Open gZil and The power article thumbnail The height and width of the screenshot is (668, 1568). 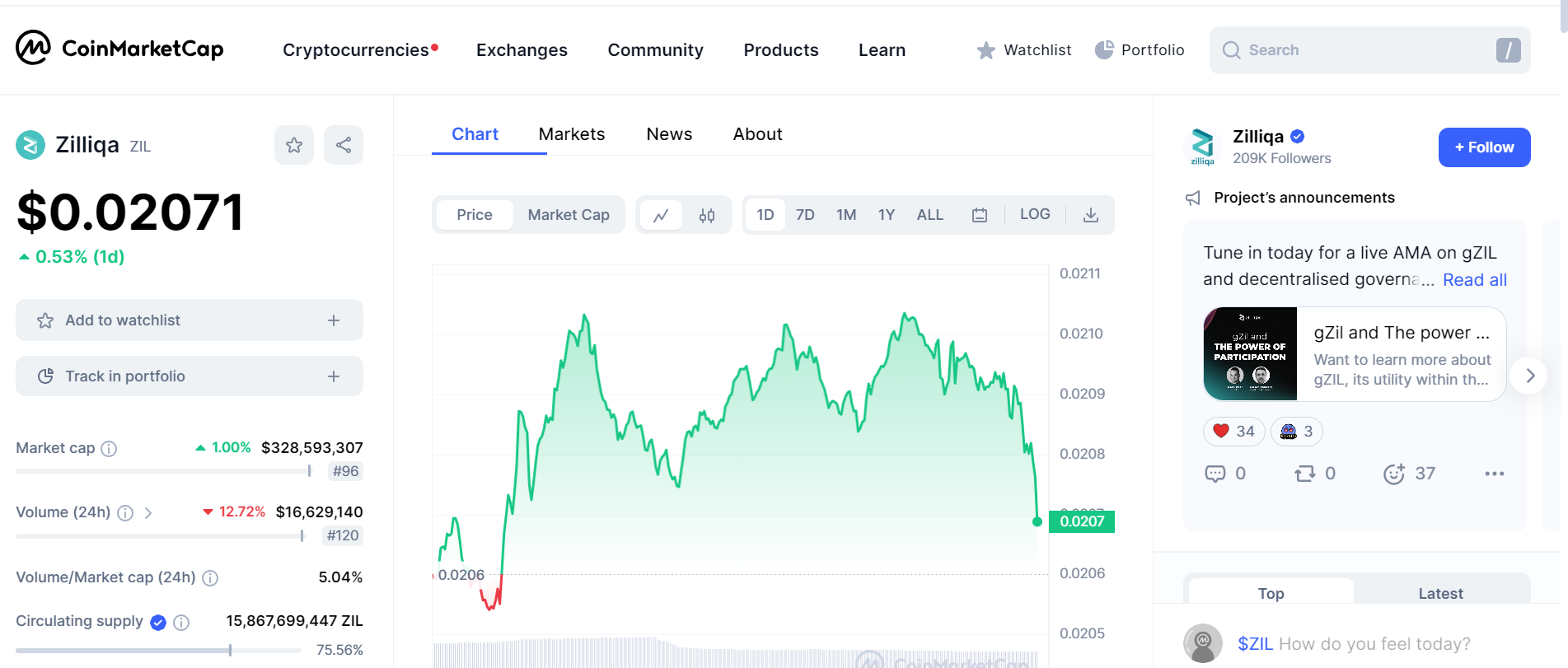tap(1250, 354)
